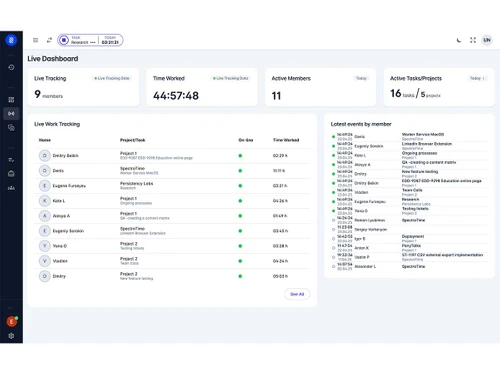The image size is (500, 375).
Task: Click the 9 members live tracking value
Action: pos(49,94)
